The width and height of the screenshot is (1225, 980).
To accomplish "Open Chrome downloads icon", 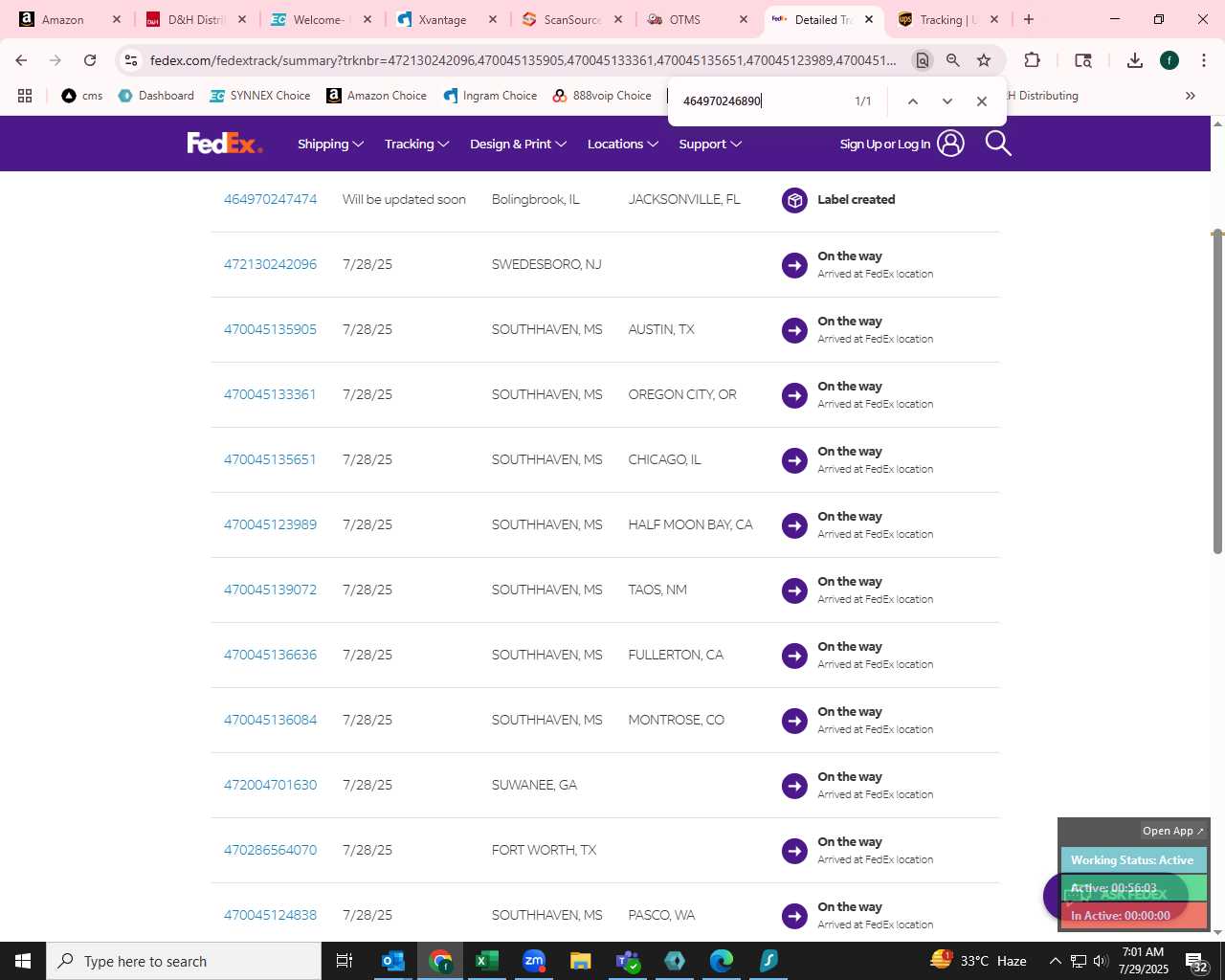I will click(1135, 60).
